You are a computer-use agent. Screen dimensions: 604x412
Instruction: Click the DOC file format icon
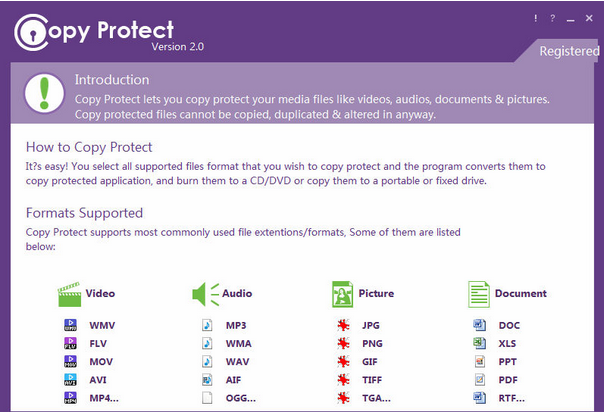point(479,325)
